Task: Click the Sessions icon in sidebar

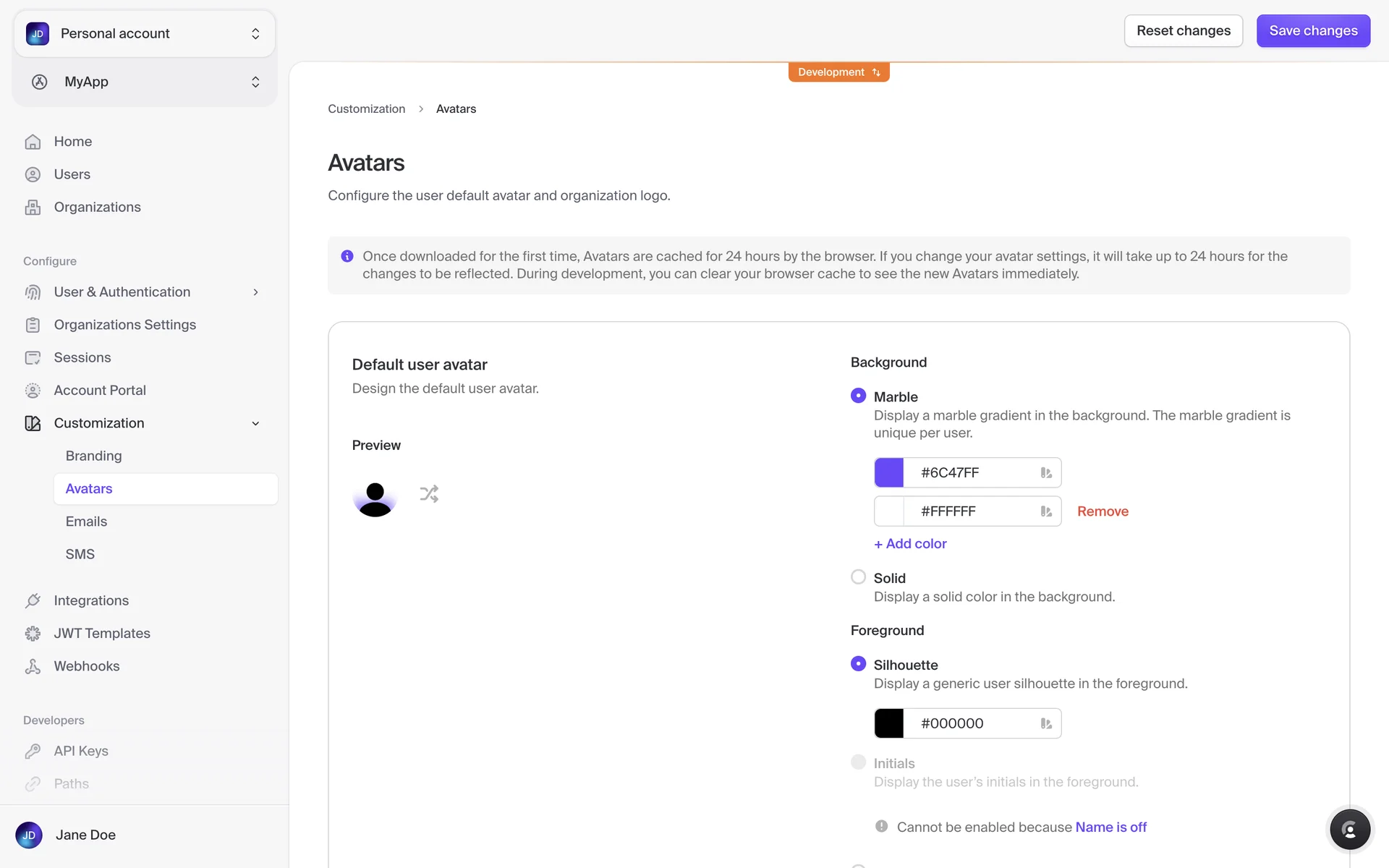Action: (x=33, y=357)
